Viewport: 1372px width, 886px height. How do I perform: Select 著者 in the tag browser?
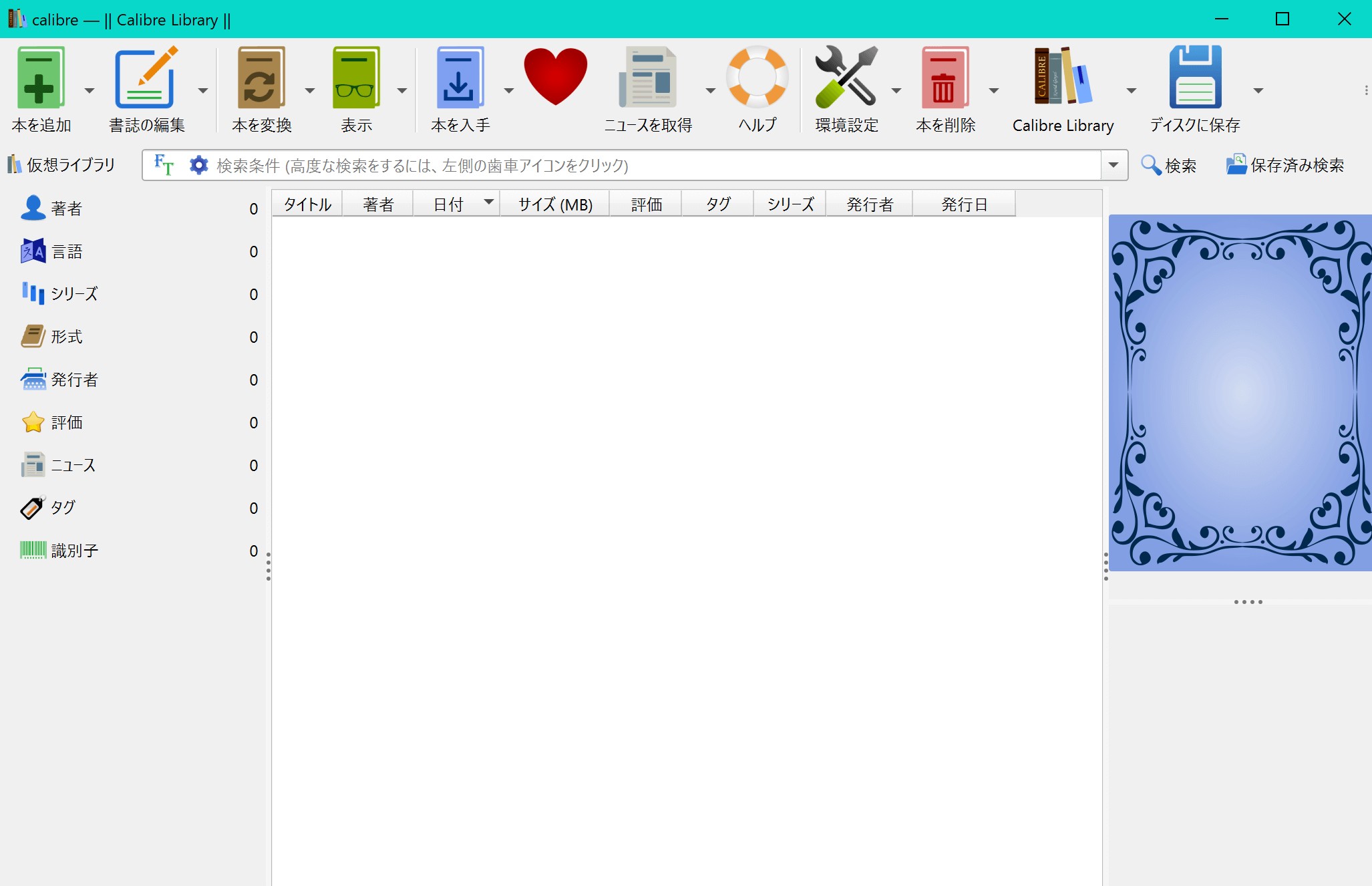pyautogui.click(x=138, y=208)
